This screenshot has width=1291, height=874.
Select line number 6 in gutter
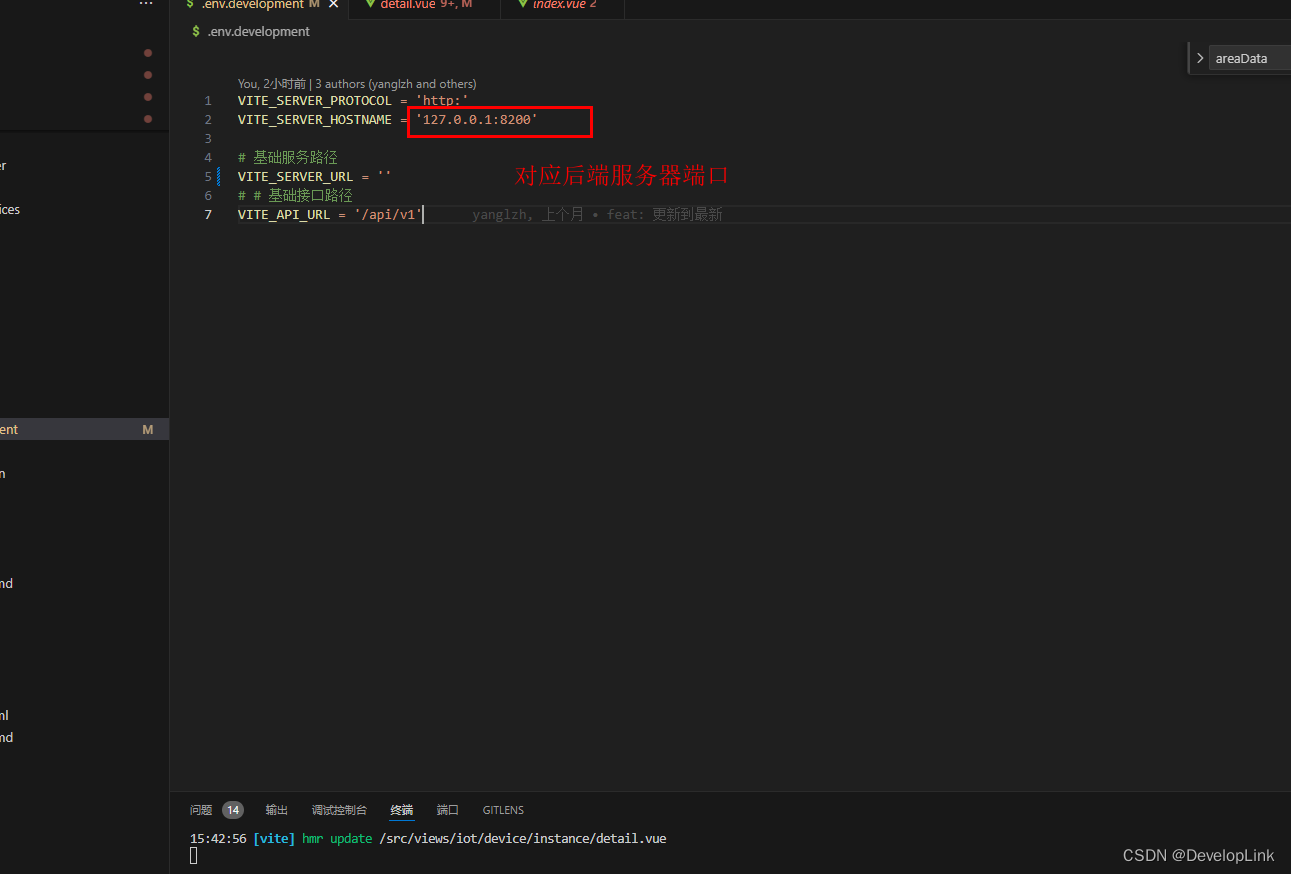click(x=208, y=196)
